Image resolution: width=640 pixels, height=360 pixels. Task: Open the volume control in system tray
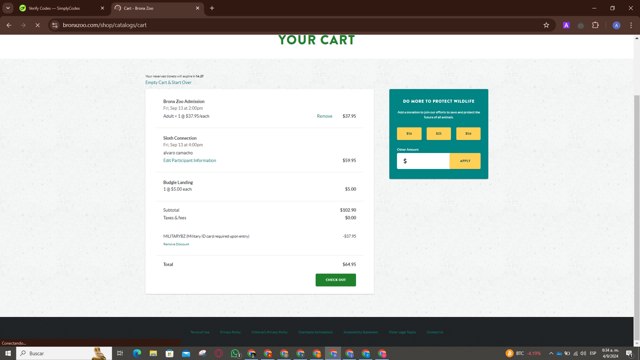(583, 353)
